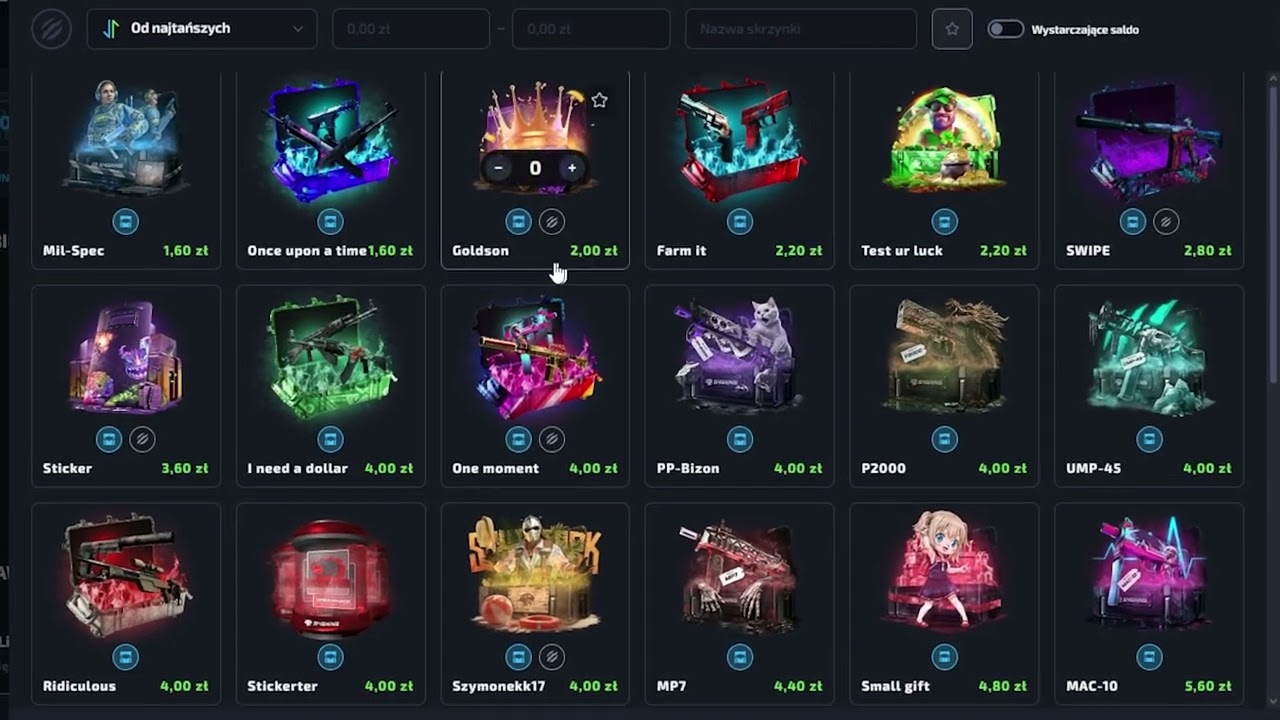Toggle the Wystarczające saldo switch
This screenshot has height=720, width=1280.
coord(1005,29)
